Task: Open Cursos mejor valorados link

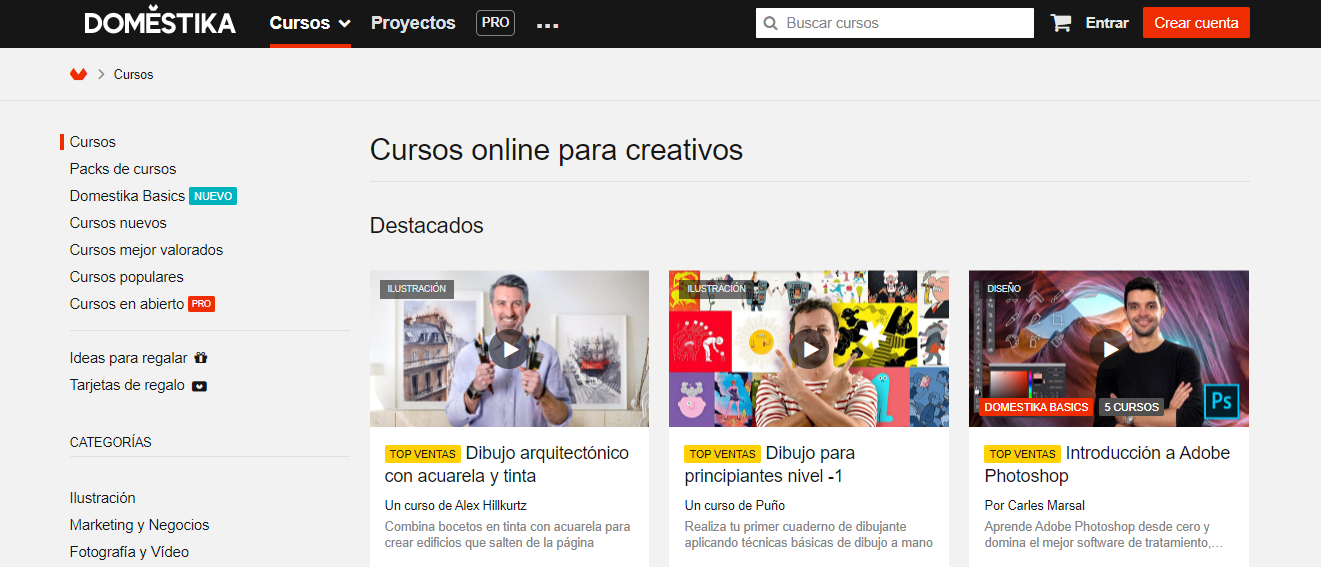Action: [146, 250]
